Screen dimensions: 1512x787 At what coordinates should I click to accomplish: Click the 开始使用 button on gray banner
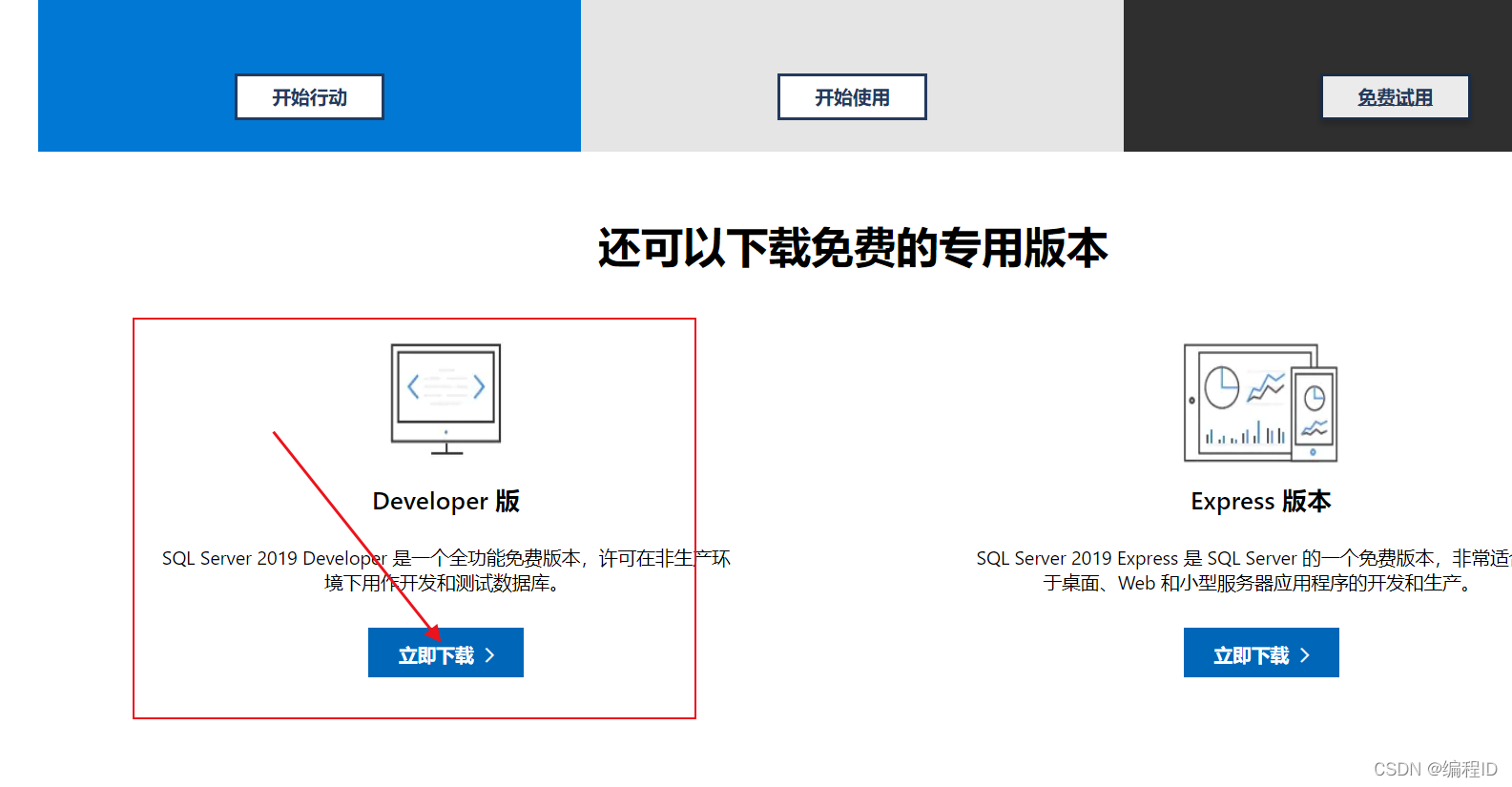click(x=852, y=97)
